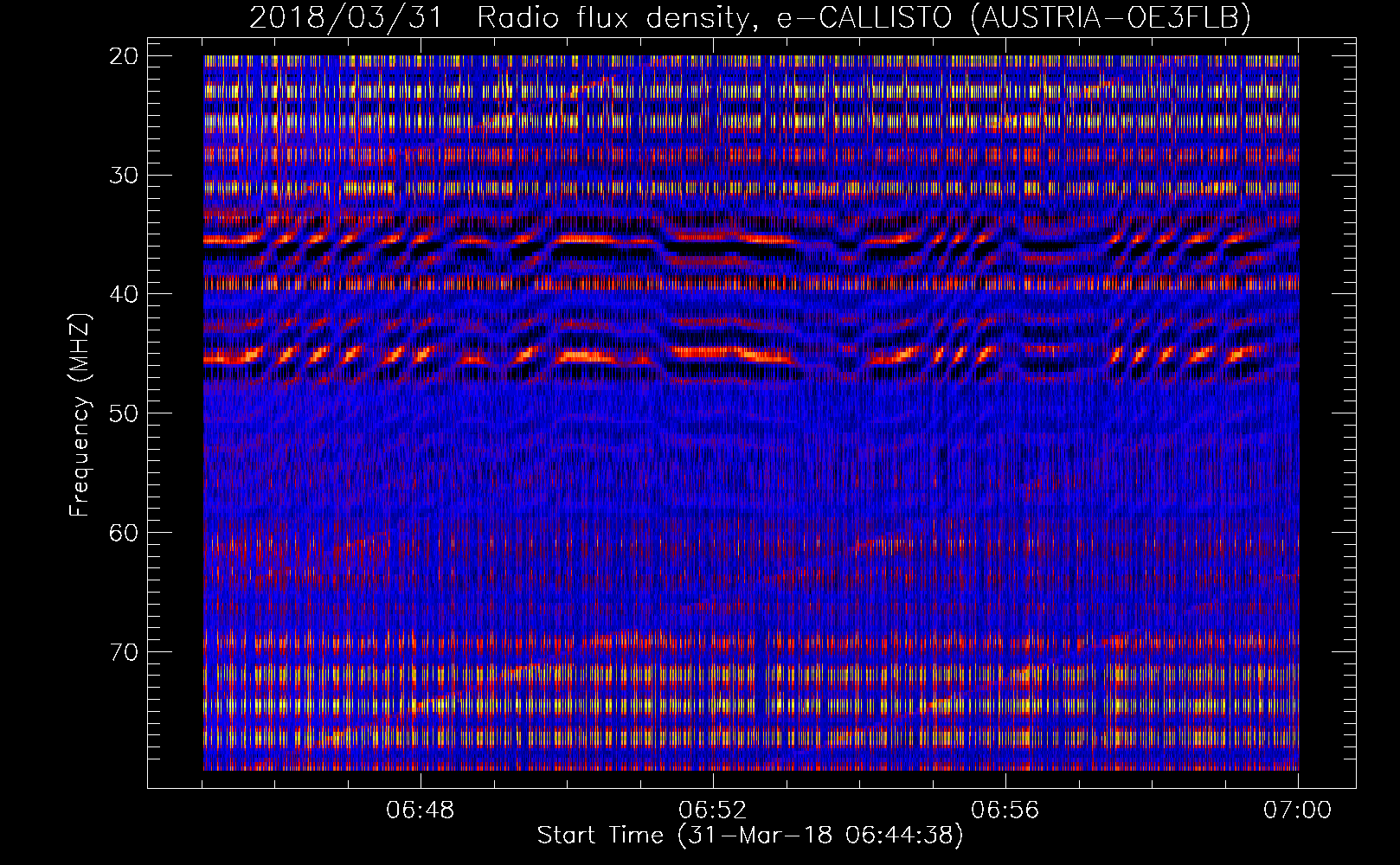Click the 20 MHz frequency tick label
This screenshot has width=1400, height=865.
point(125,56)
